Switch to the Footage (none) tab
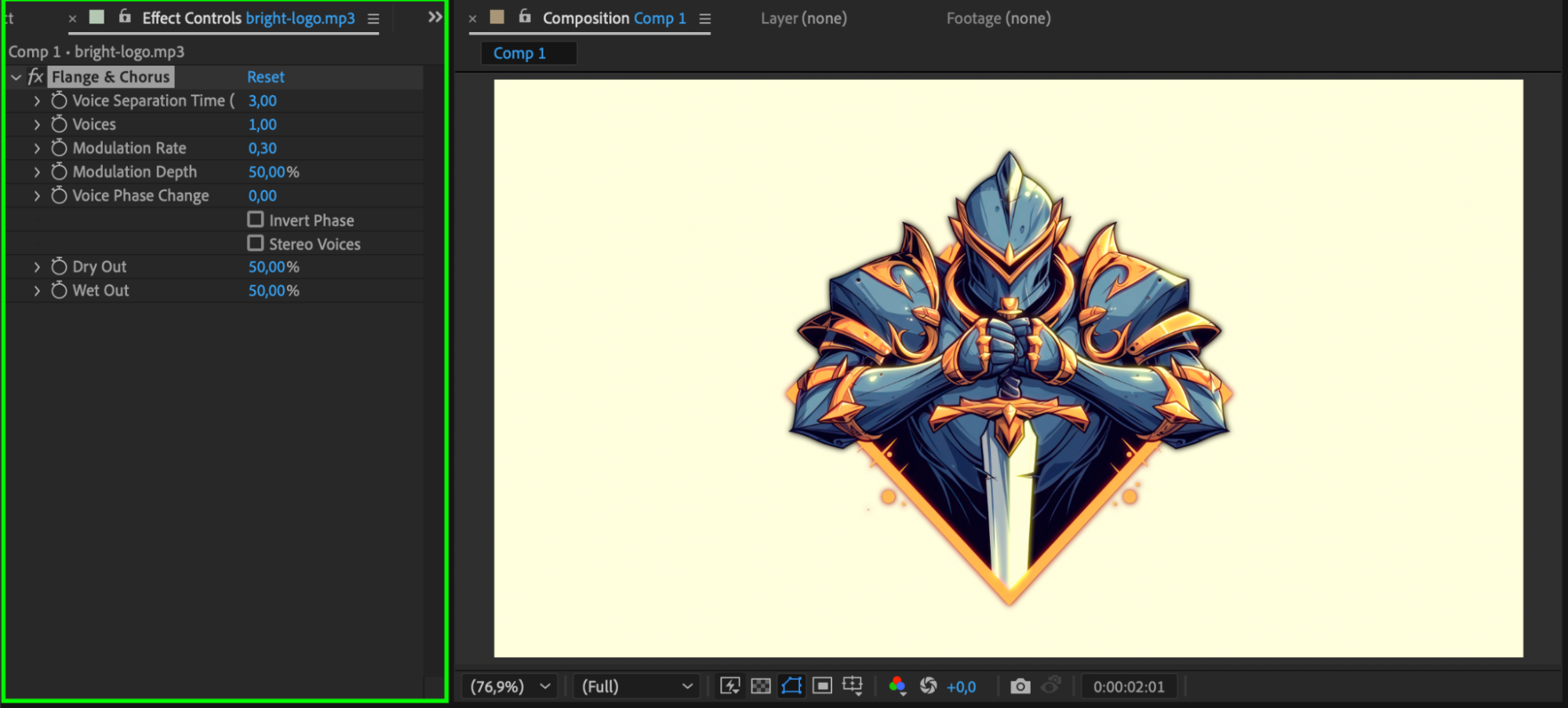 coord(998,18)
